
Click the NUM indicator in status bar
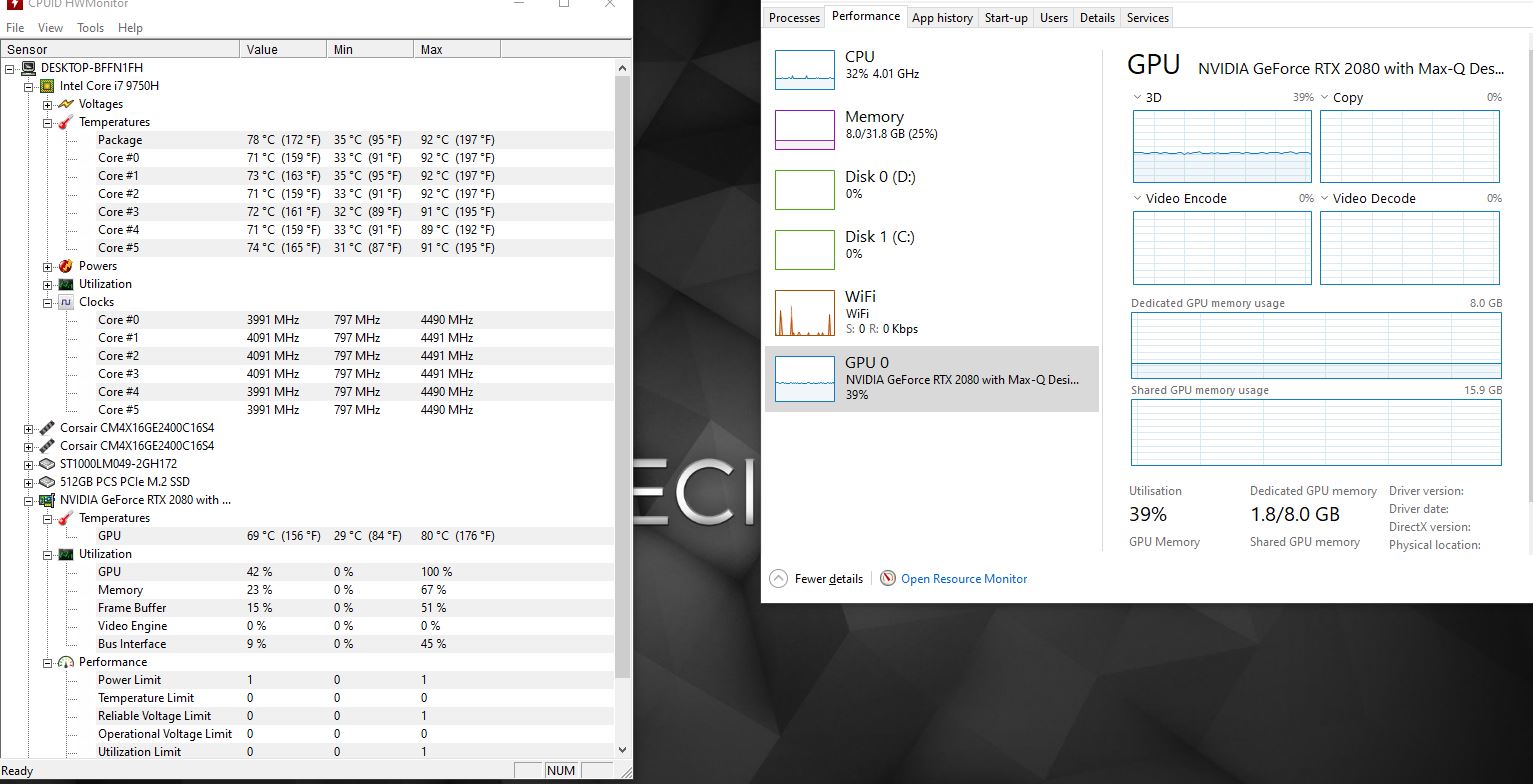561,770
